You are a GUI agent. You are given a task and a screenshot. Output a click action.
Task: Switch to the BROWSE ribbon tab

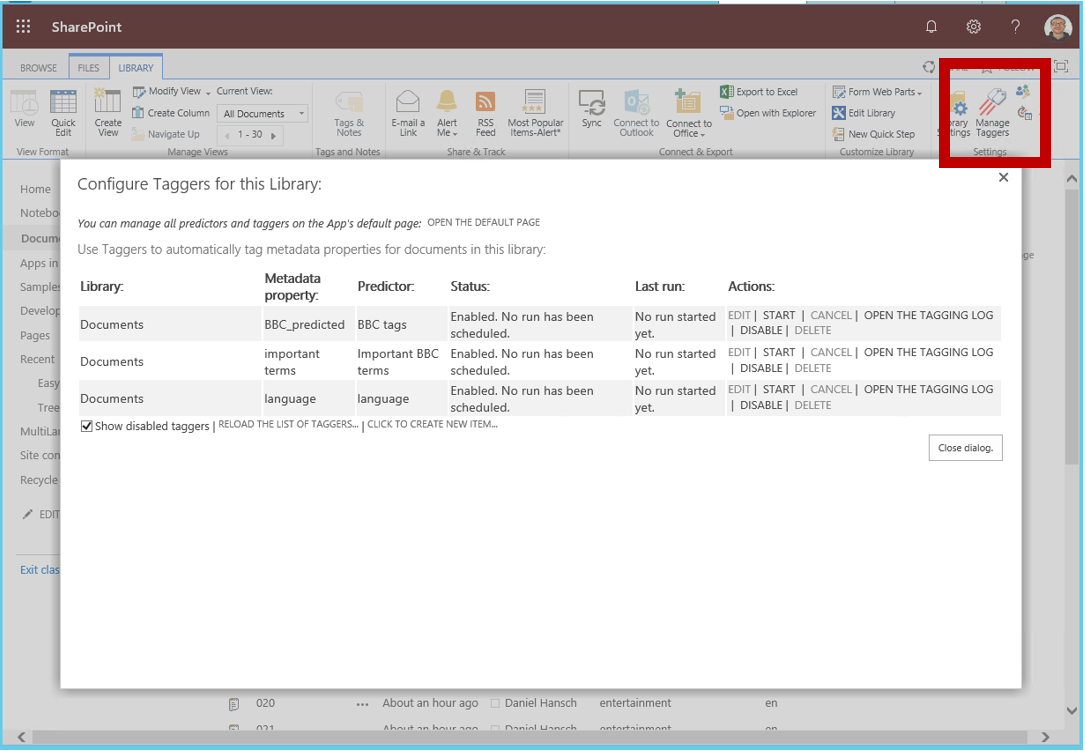pos(39,68)
